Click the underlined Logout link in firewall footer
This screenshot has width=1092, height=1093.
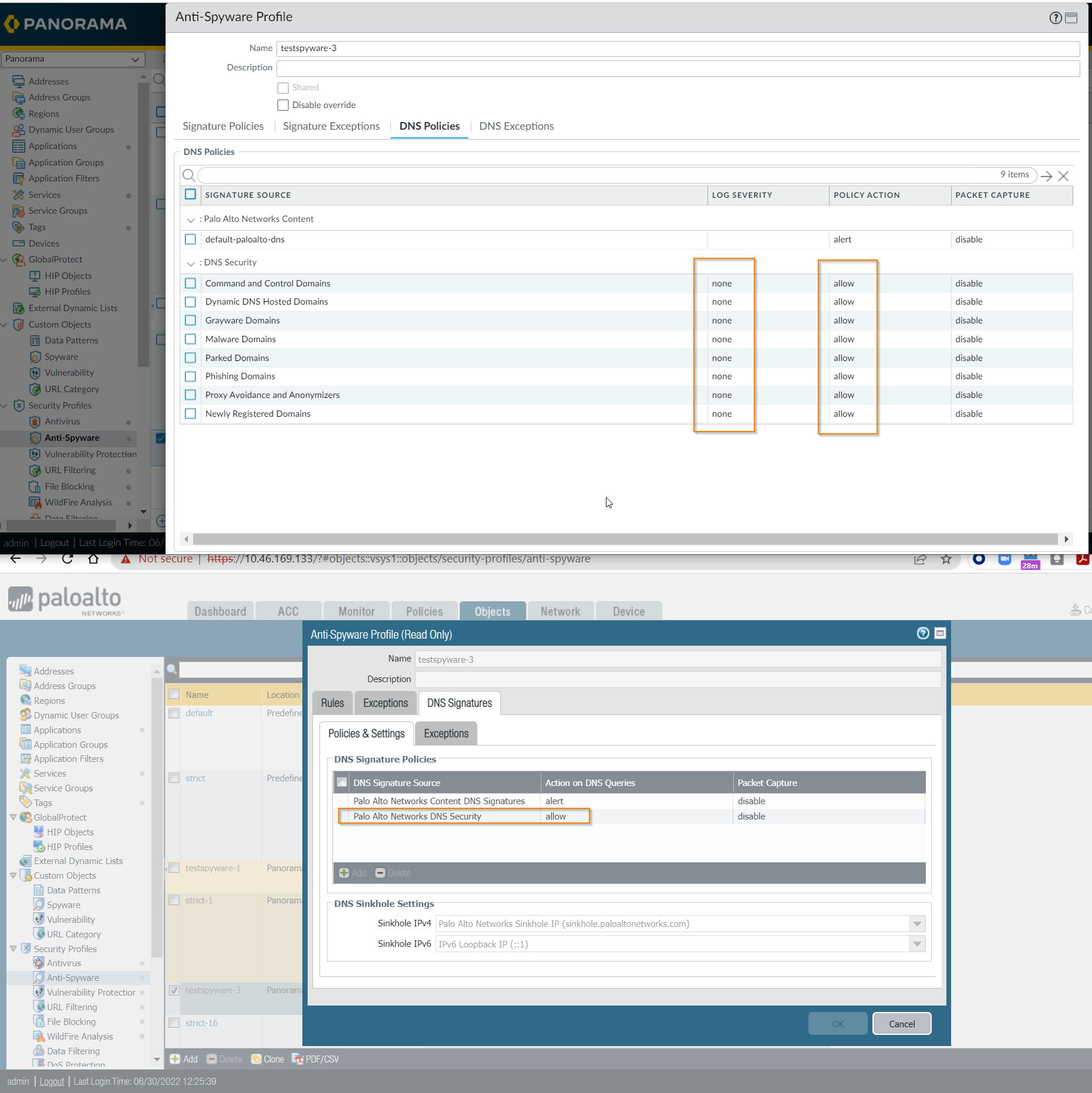point(52,1081)
